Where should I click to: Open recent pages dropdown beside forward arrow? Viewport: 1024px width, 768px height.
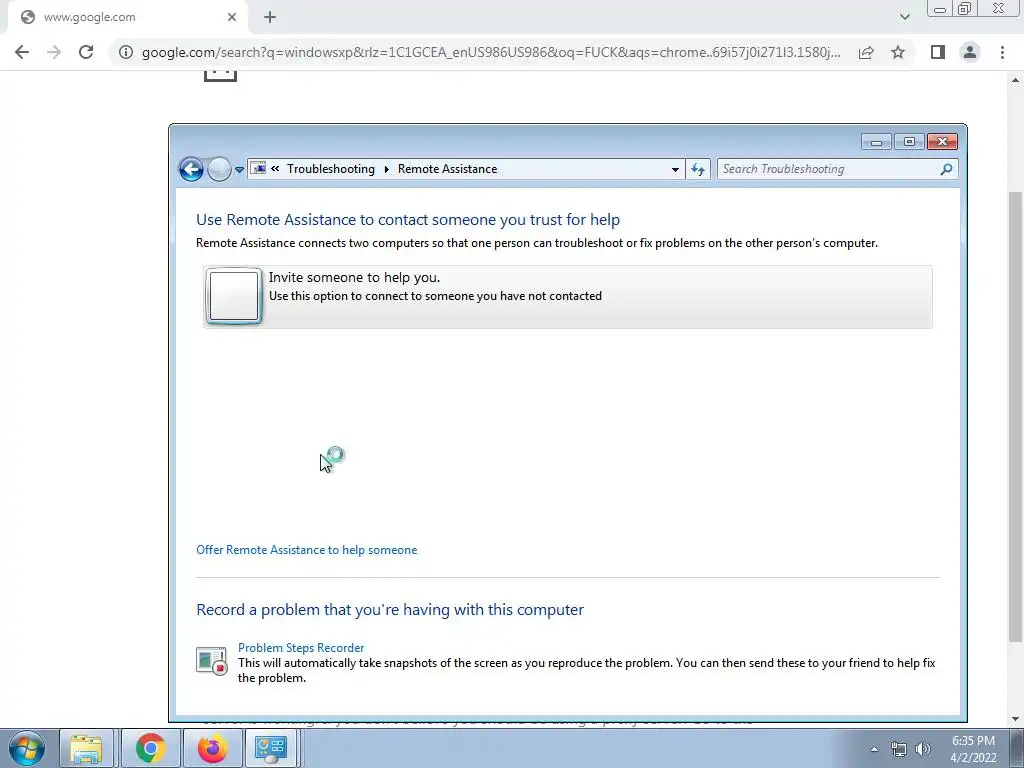point(239,170)
